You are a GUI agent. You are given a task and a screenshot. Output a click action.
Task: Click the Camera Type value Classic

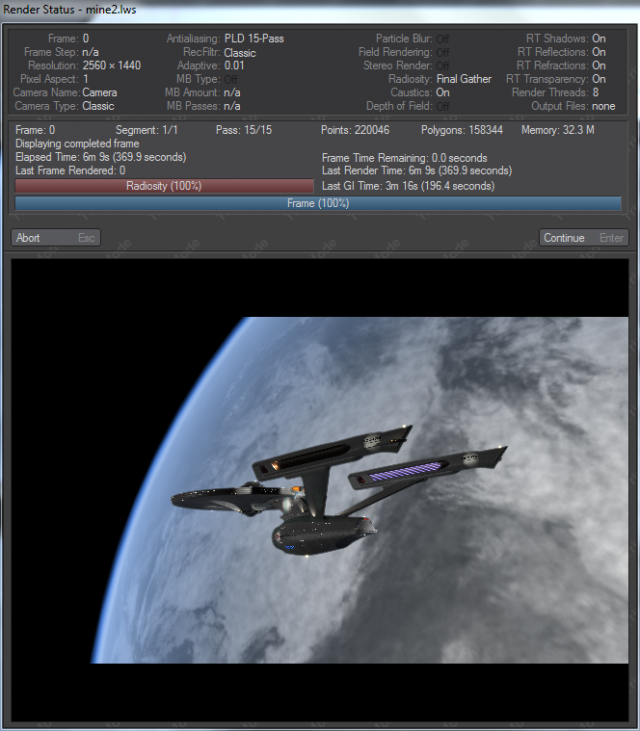98,106
